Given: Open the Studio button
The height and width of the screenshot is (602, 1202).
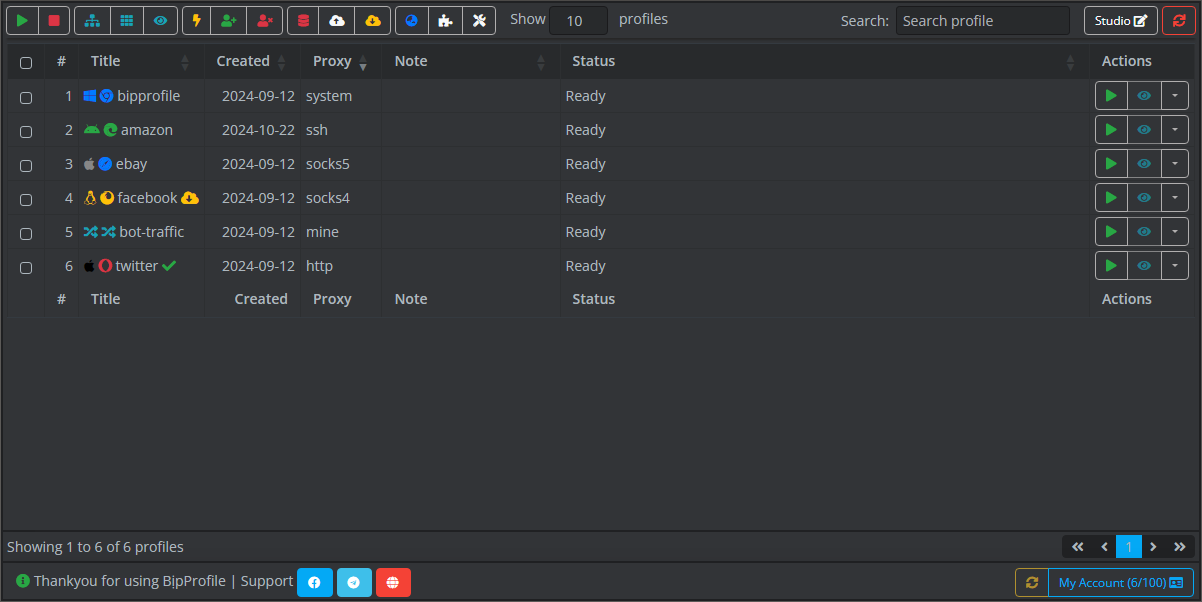Looking at the screenshot, I should [1121, 20].
